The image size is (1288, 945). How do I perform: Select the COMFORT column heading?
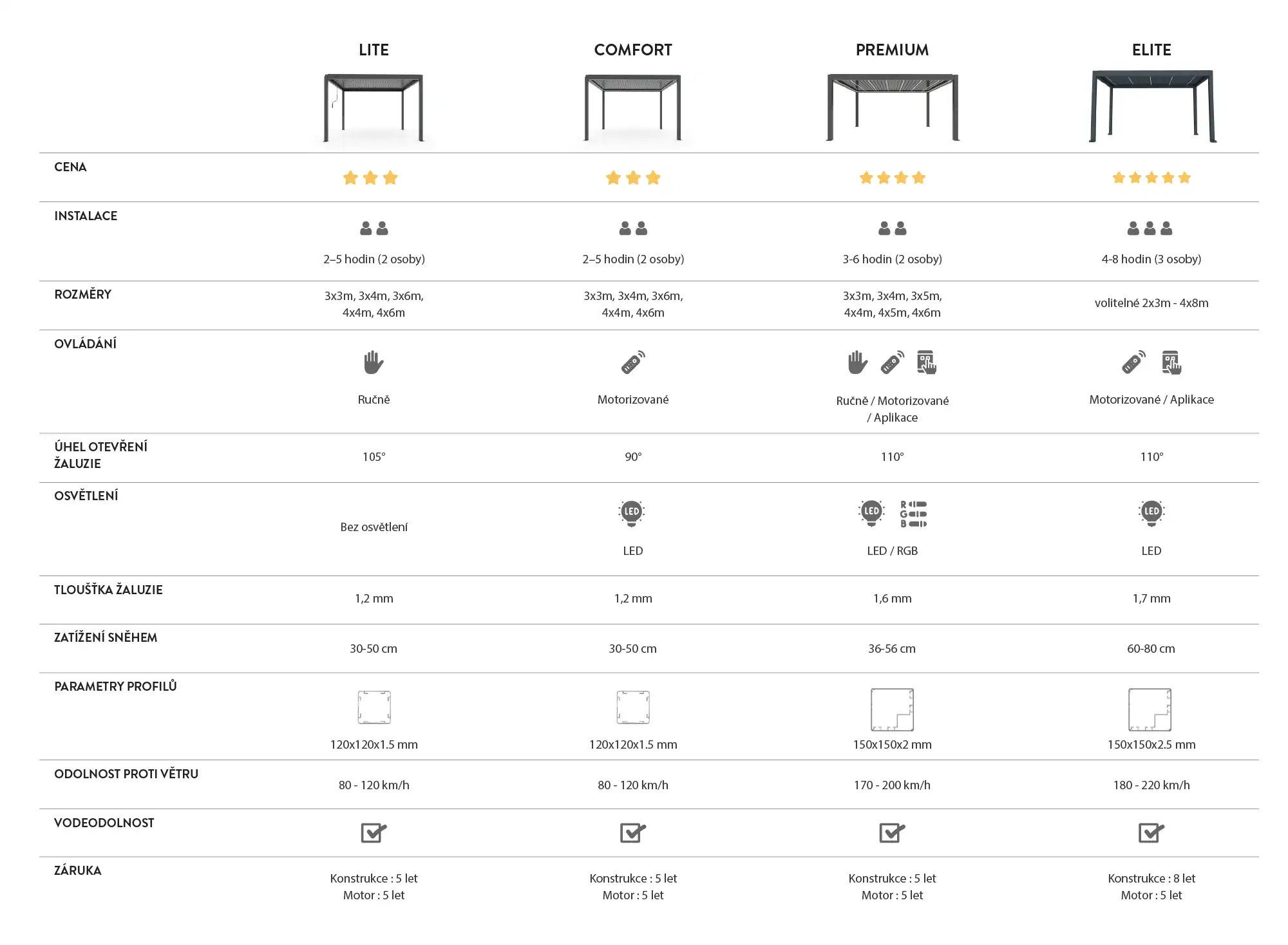point(633,50)
